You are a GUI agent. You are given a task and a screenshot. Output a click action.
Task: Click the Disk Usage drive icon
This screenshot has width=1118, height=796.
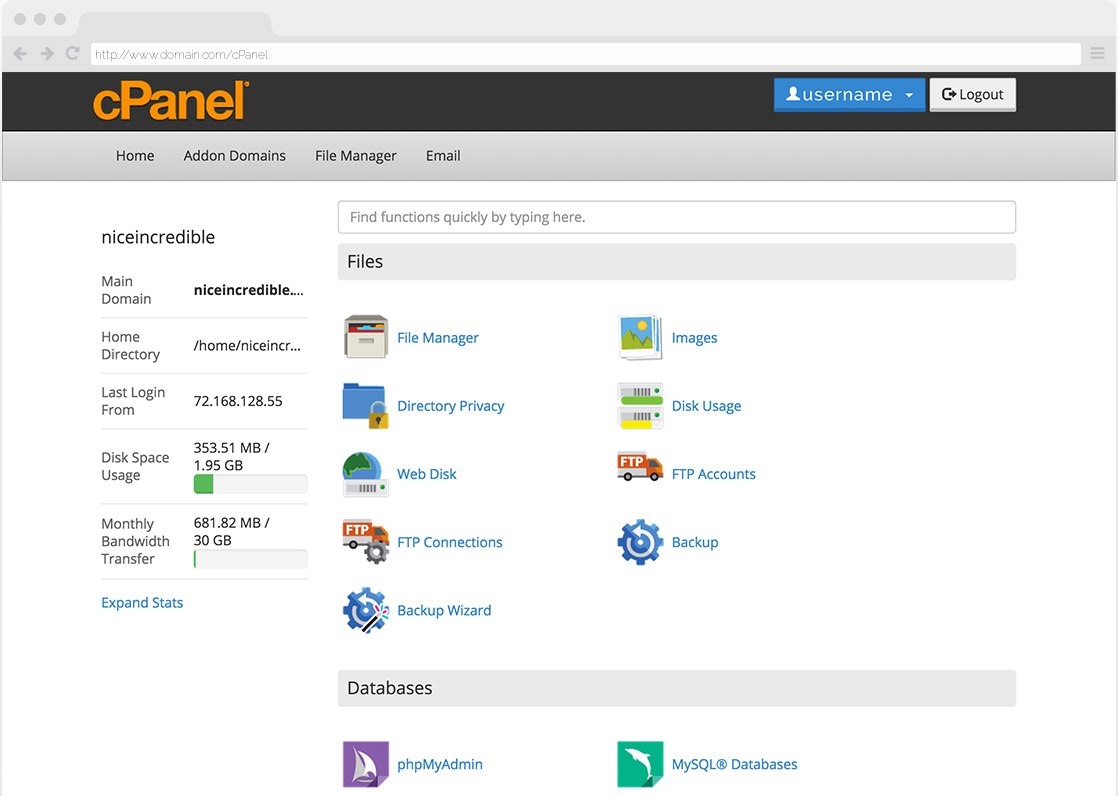click(x=640, y=406)
